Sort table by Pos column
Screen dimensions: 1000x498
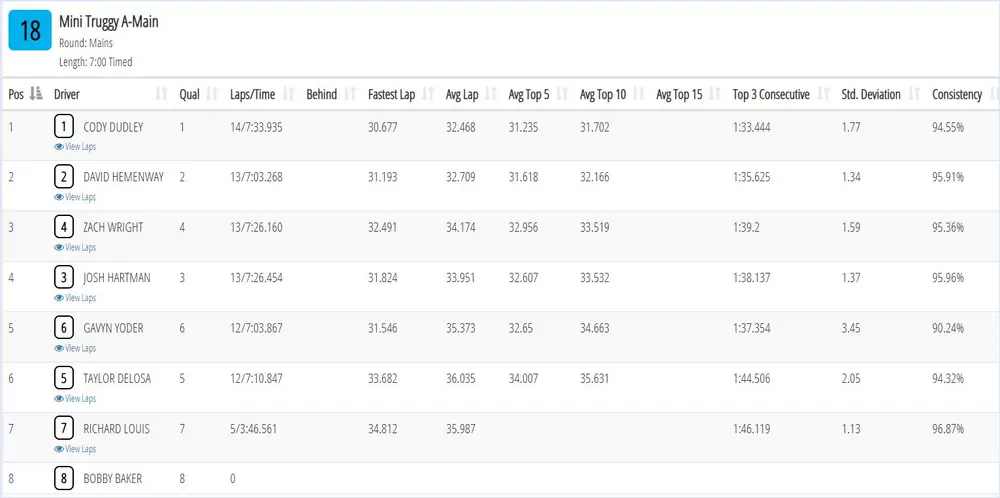tap(25, 94)
